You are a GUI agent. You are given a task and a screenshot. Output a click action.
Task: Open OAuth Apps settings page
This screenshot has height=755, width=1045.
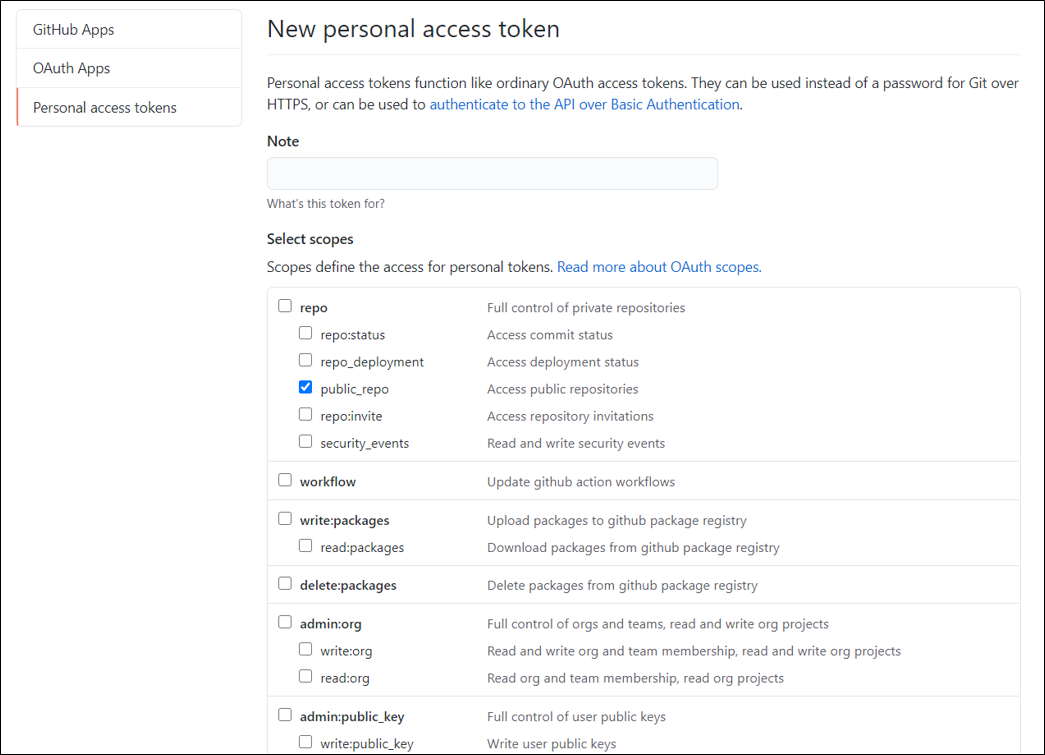point(72,69)
